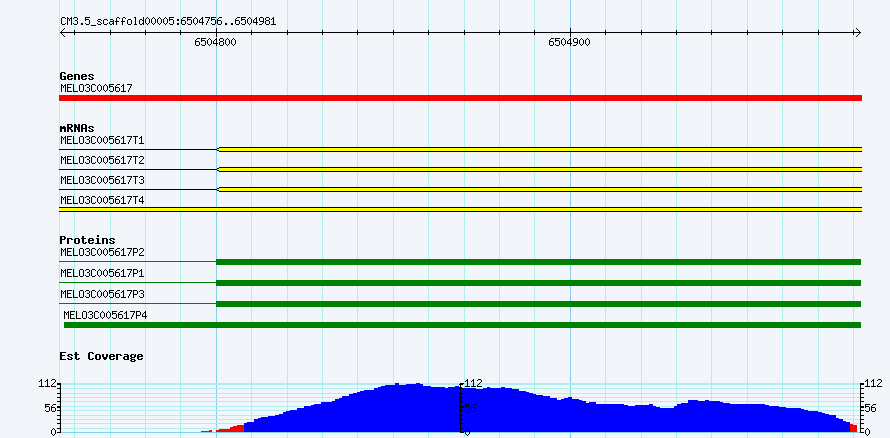Click the MELO3C005617P4 label text
This screenshot has height=438, width=890.
point(106,315)
